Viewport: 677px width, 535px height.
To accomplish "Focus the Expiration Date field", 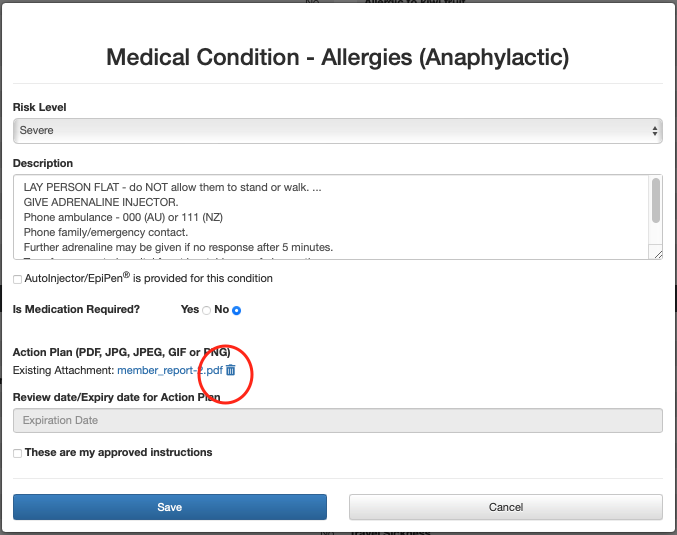I will (337, 420).
